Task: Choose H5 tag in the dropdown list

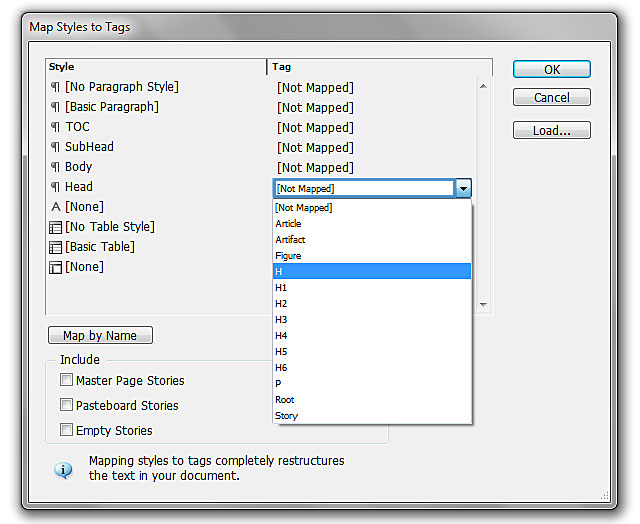Action: (372, 351)
